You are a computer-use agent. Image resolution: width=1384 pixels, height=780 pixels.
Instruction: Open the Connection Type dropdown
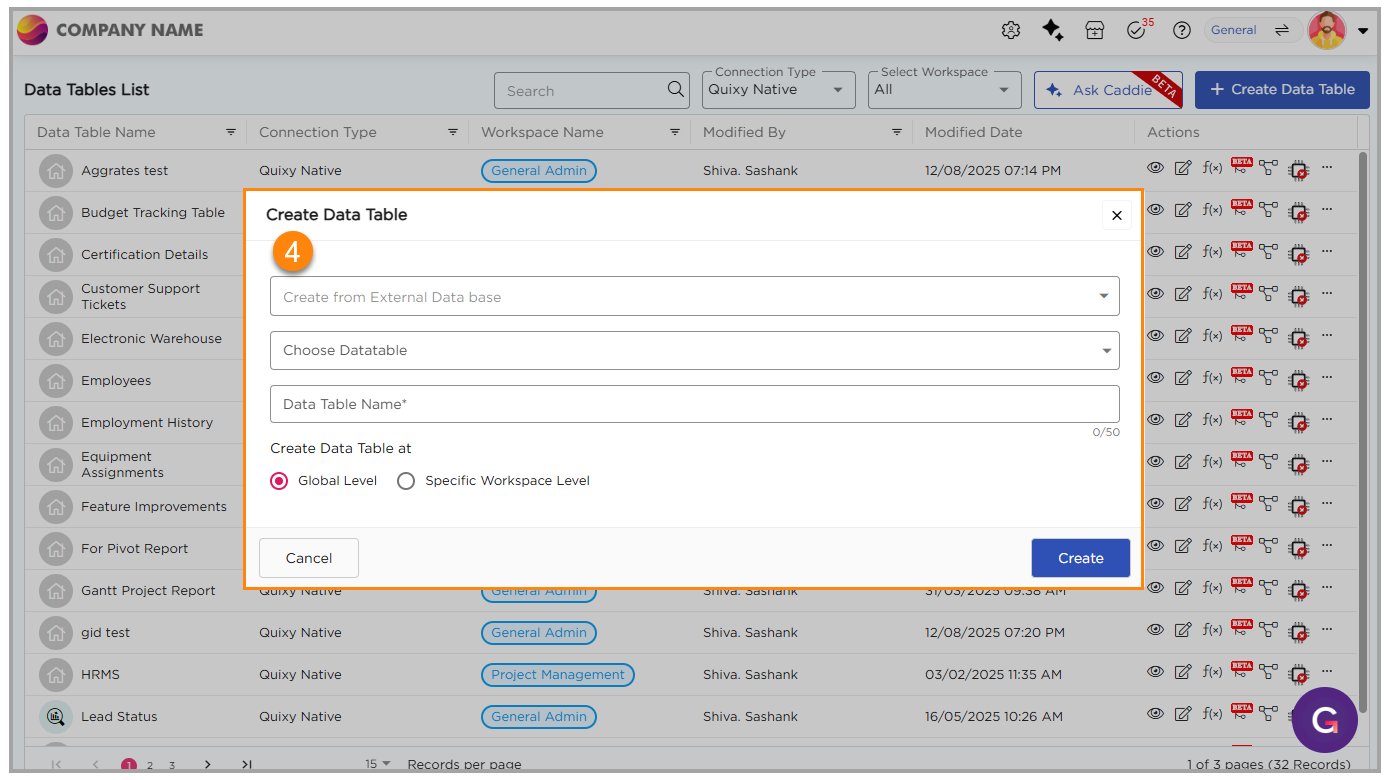(x=778, y=90)
